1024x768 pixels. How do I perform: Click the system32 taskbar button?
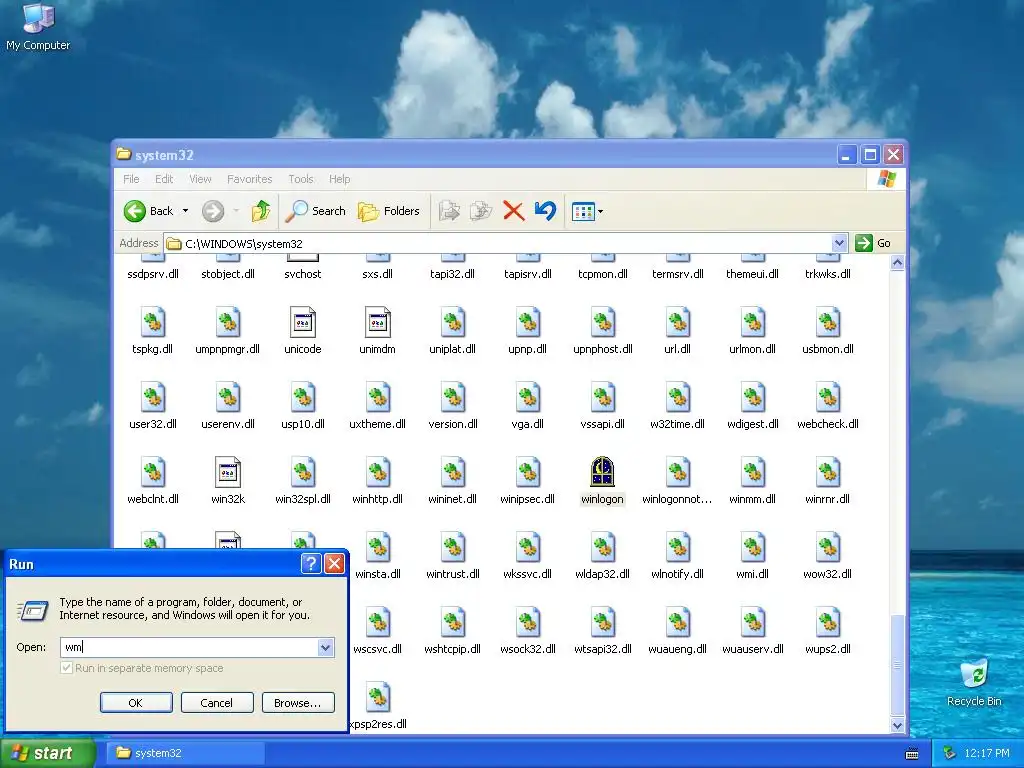(x=185, y=753)
